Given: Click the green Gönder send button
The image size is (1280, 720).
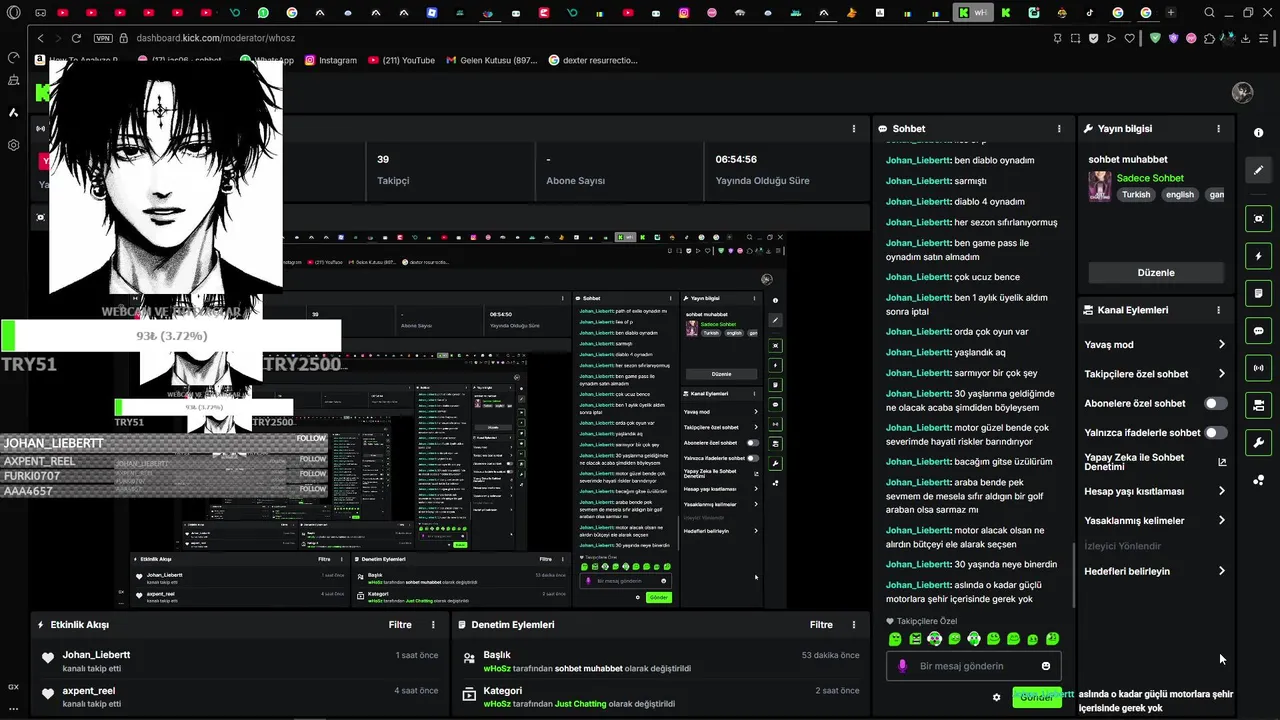Looking at the screenshot, I should pyautogui.click(x=1037, y=697).
